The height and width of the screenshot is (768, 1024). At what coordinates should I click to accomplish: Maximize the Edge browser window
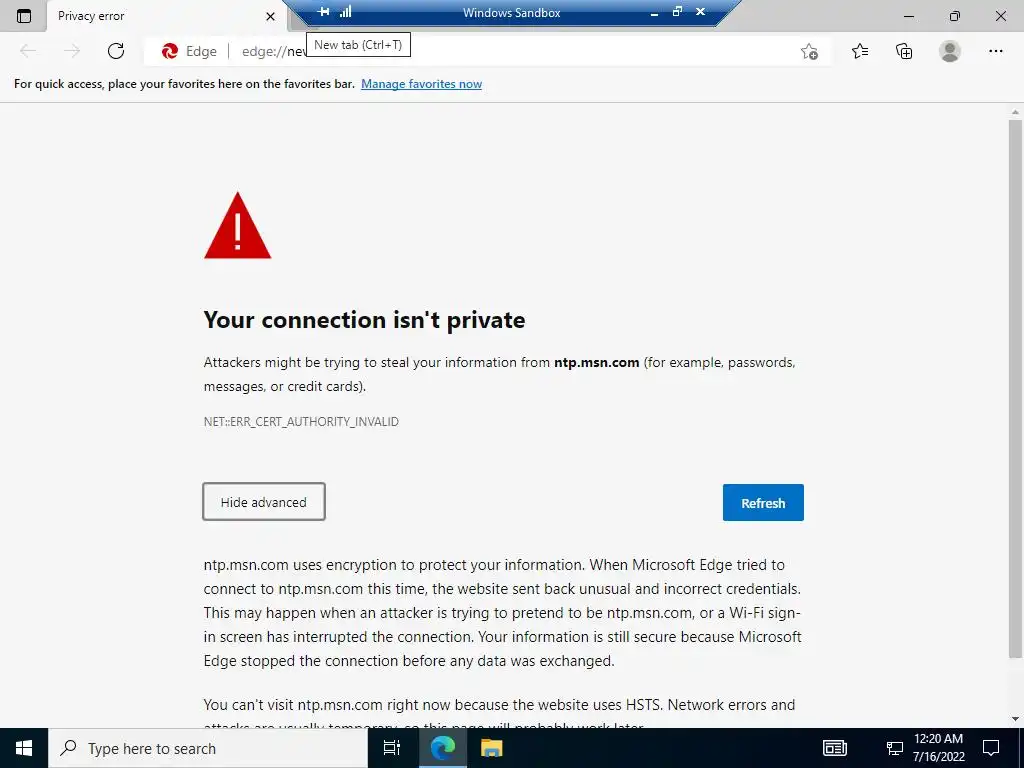click(954, 16)
